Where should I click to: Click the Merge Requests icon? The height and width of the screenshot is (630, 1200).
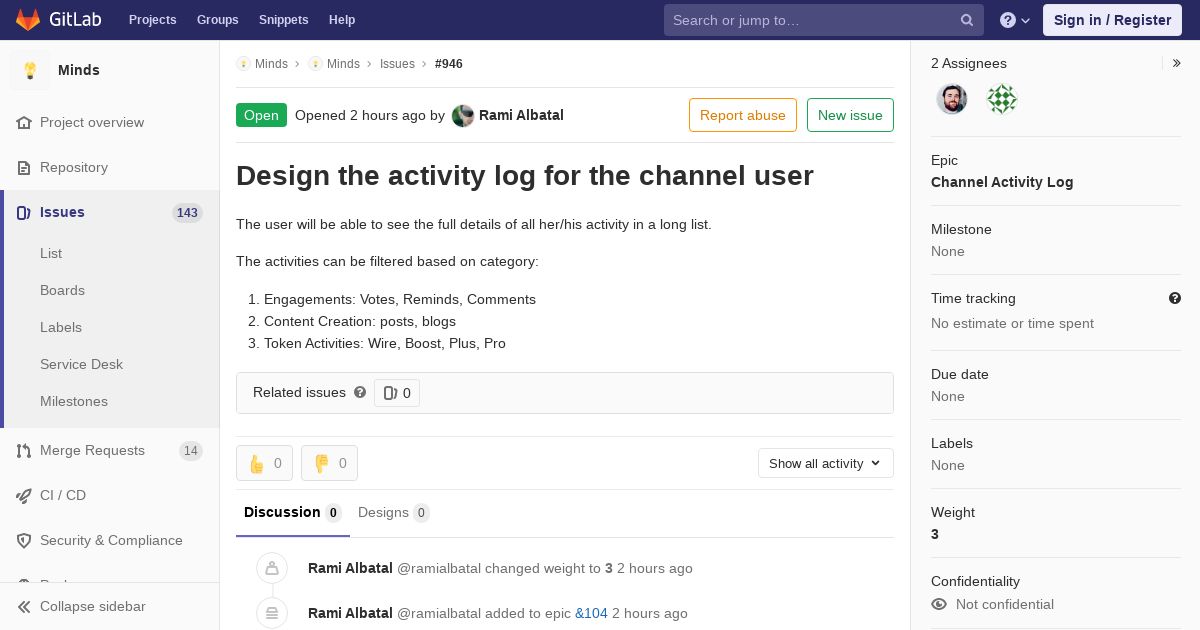click(24, 451)
